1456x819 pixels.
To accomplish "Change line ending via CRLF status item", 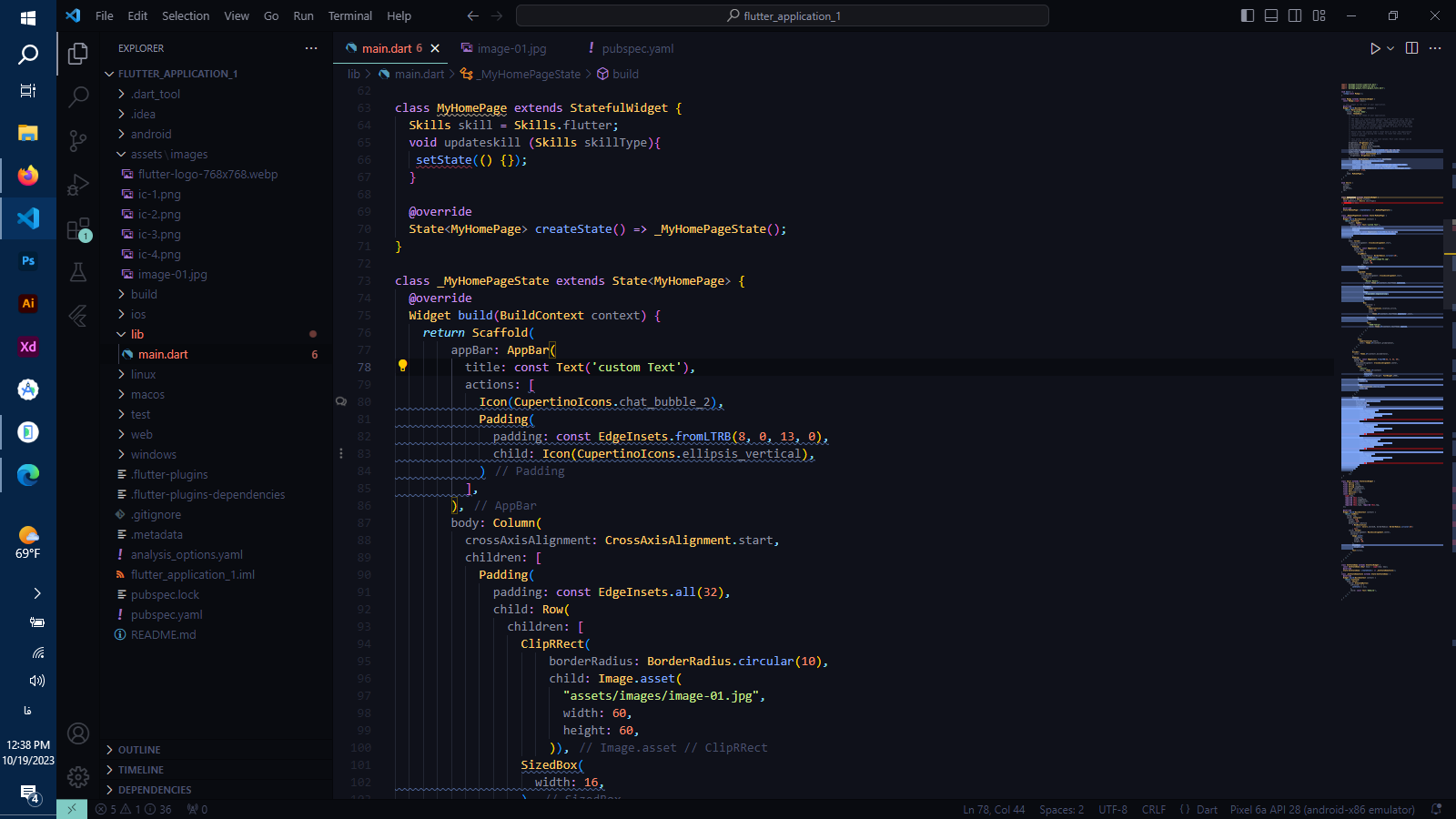I will tap(1154, 809).
